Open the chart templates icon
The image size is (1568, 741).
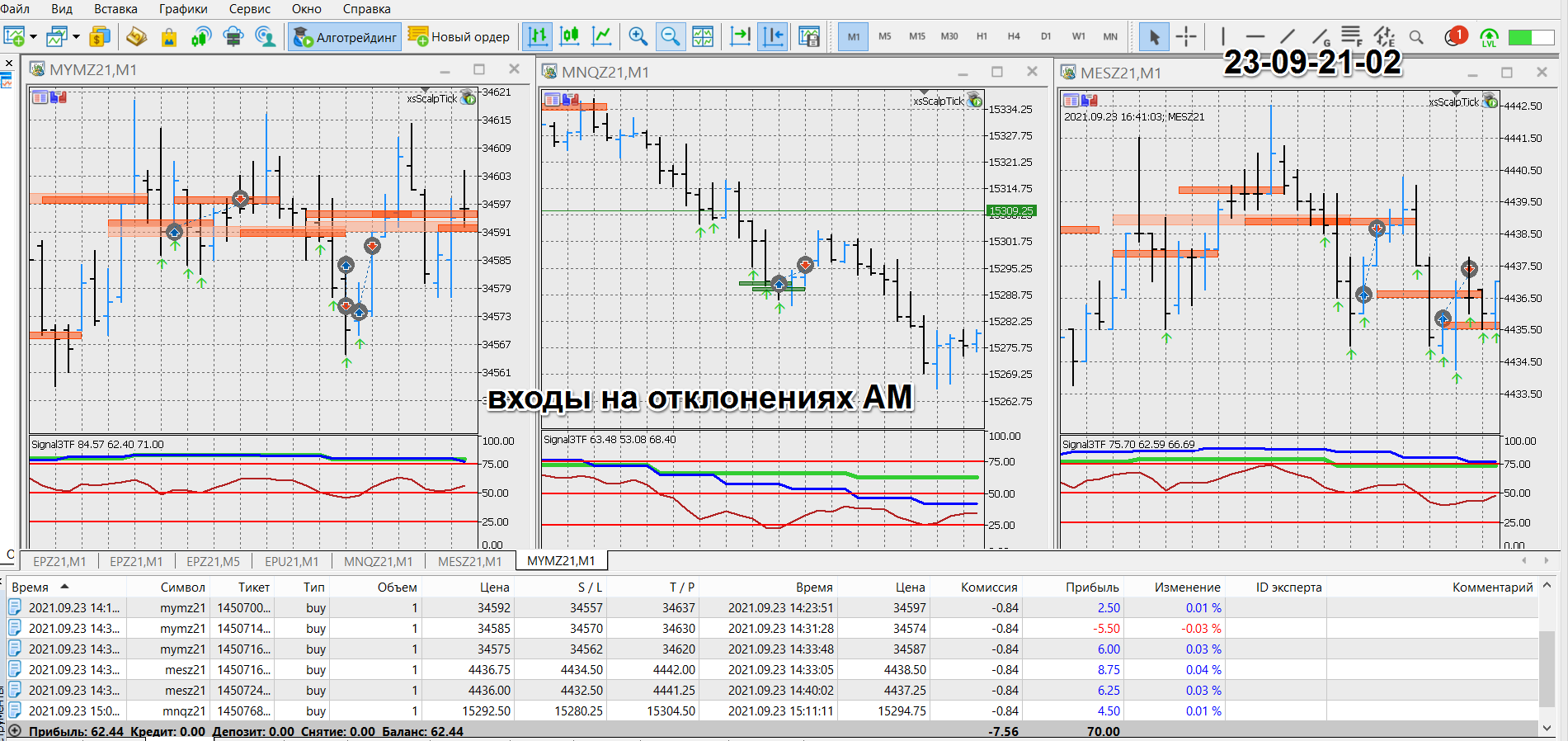809,36
